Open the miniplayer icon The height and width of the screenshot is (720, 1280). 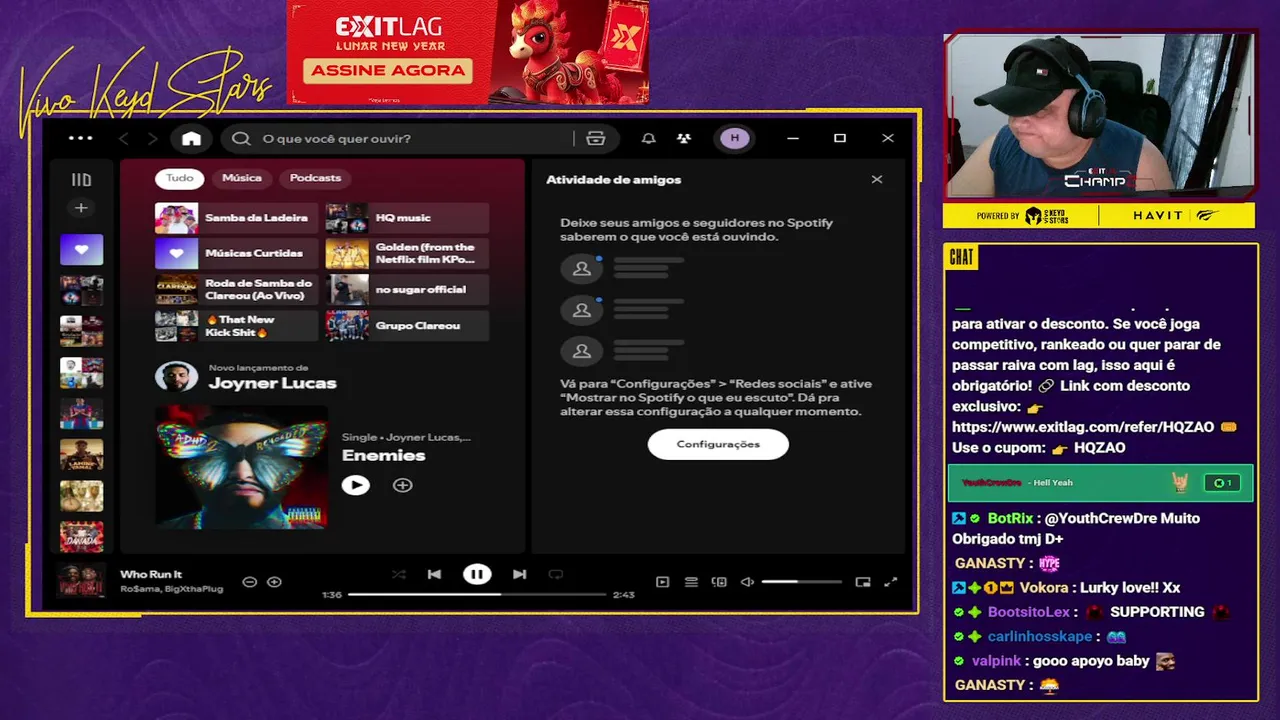863,582
